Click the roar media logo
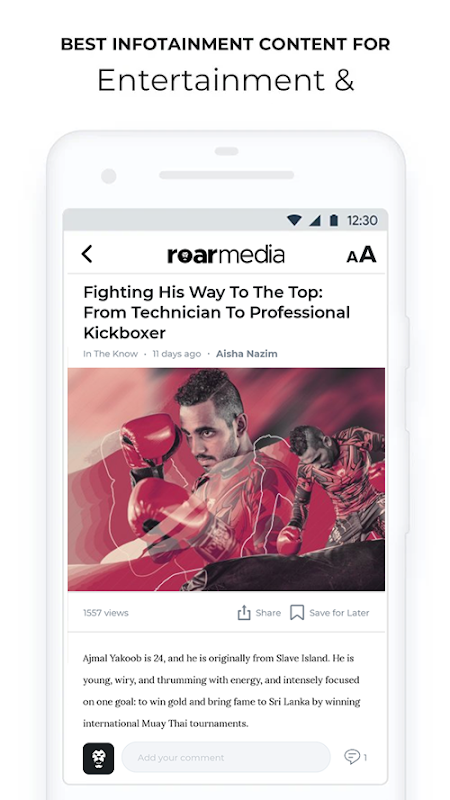 (x=226, y=254)
